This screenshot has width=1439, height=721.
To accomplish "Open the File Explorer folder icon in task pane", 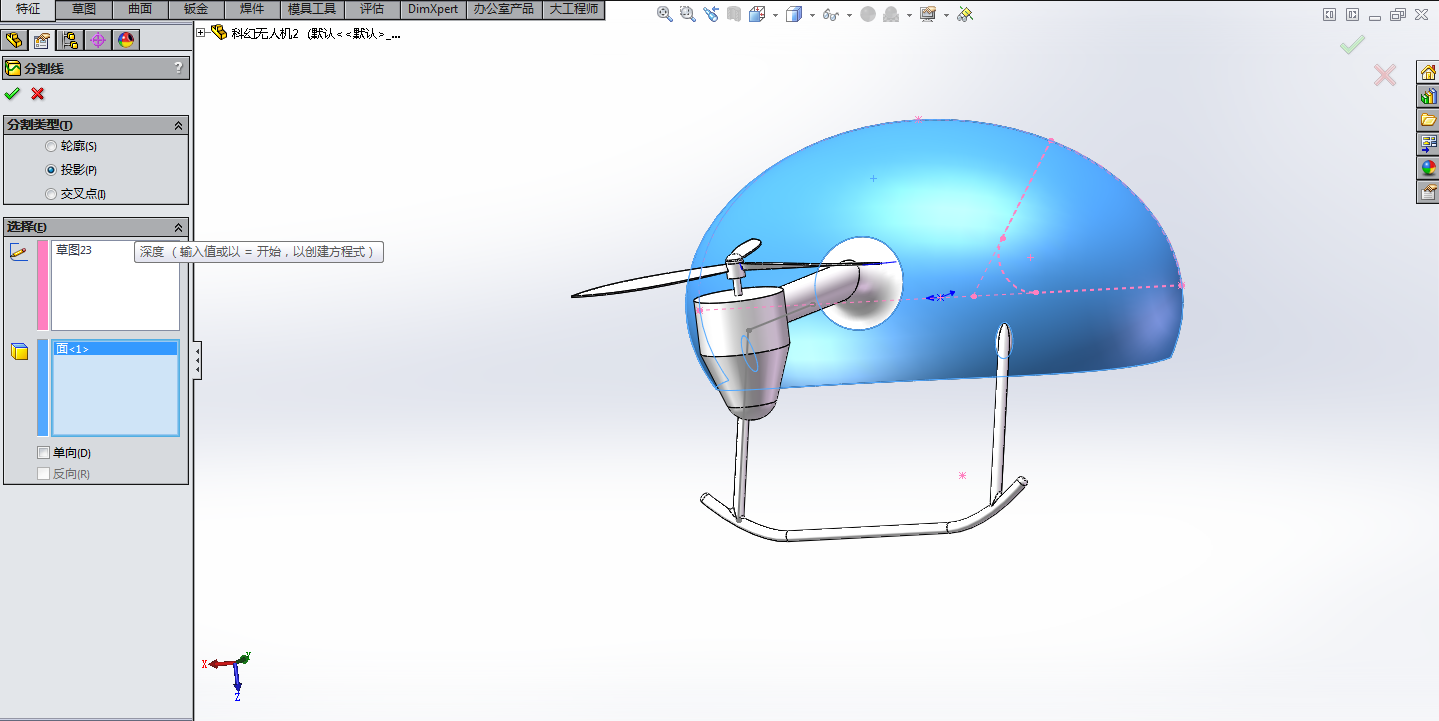I will click(1428, 120).
